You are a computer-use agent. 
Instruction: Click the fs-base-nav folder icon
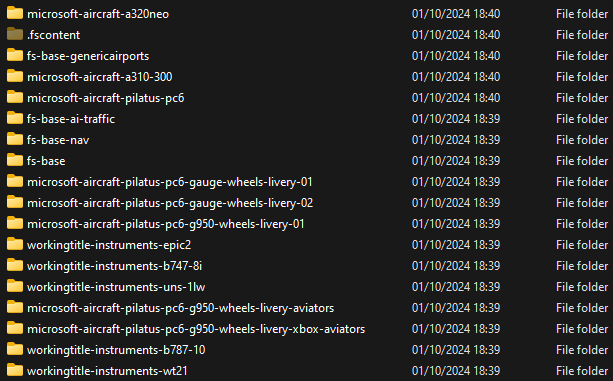[15, 140]
